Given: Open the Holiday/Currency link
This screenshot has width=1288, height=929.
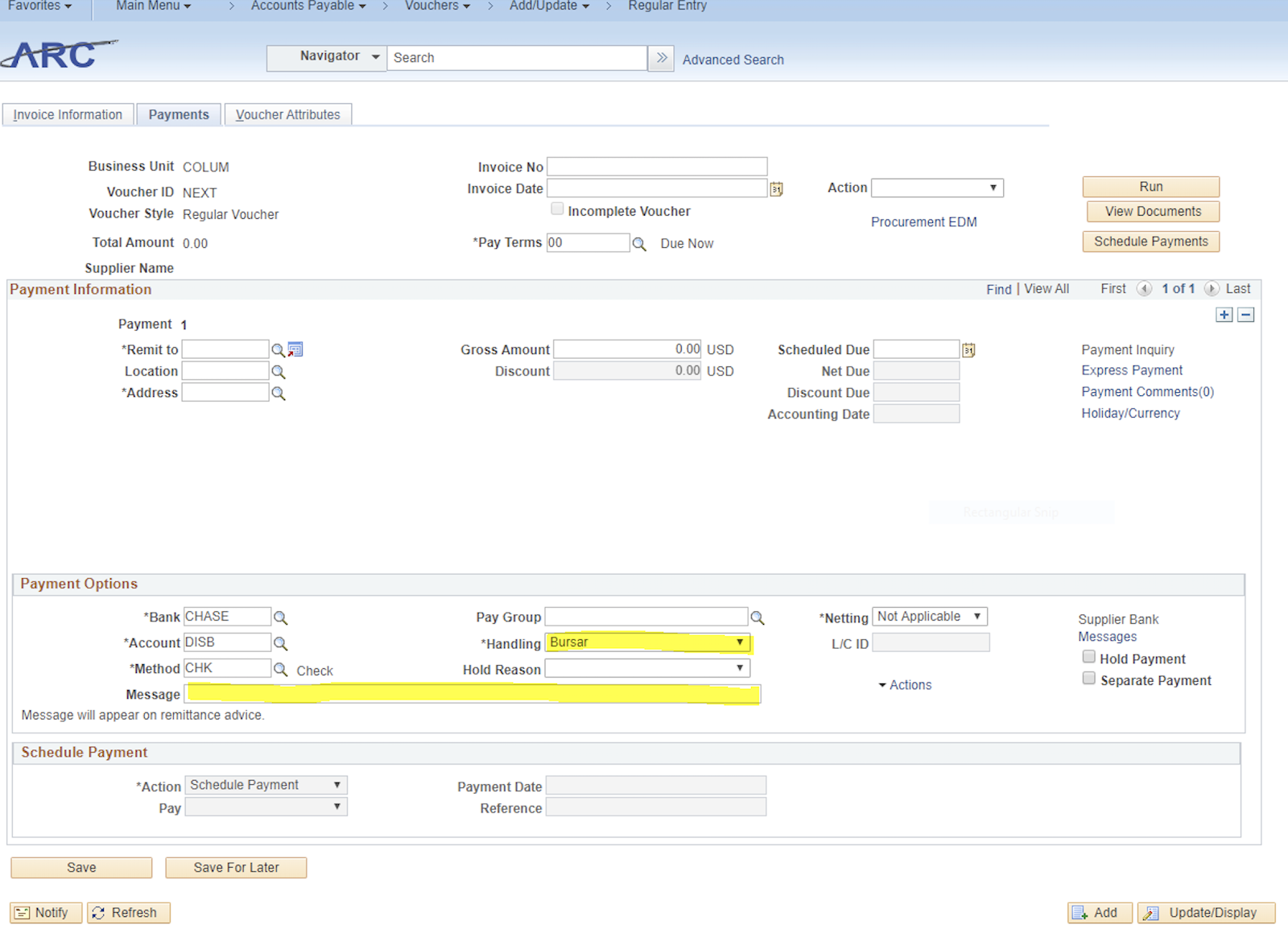Looking at the screenshot, I should click(x=1130, y=414).
